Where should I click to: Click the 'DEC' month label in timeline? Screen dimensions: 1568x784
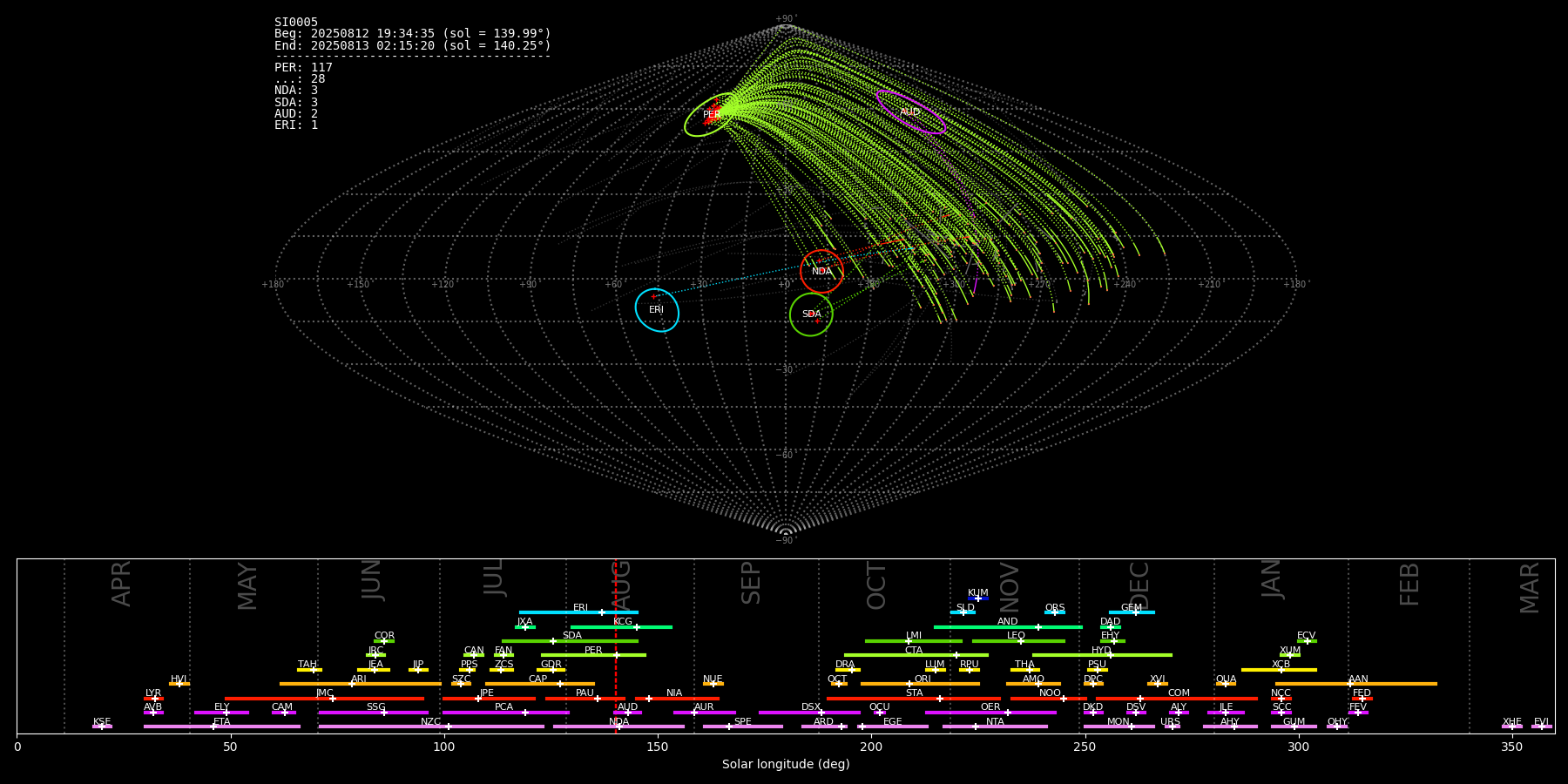[1139, 585]
